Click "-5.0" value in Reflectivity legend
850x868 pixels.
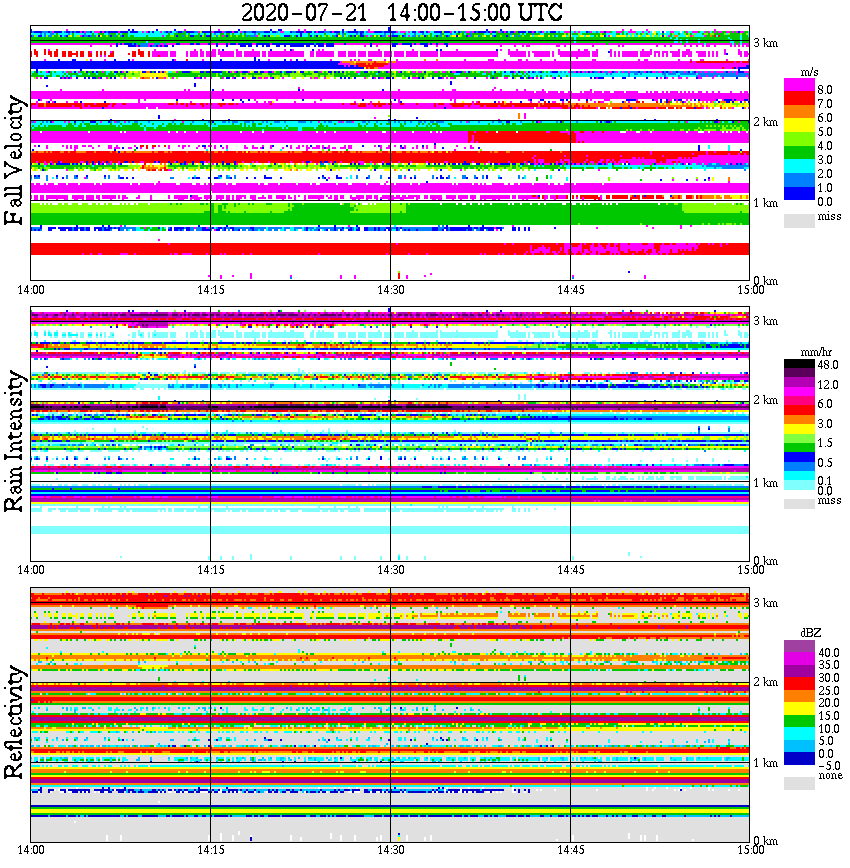tap(828, 766)
